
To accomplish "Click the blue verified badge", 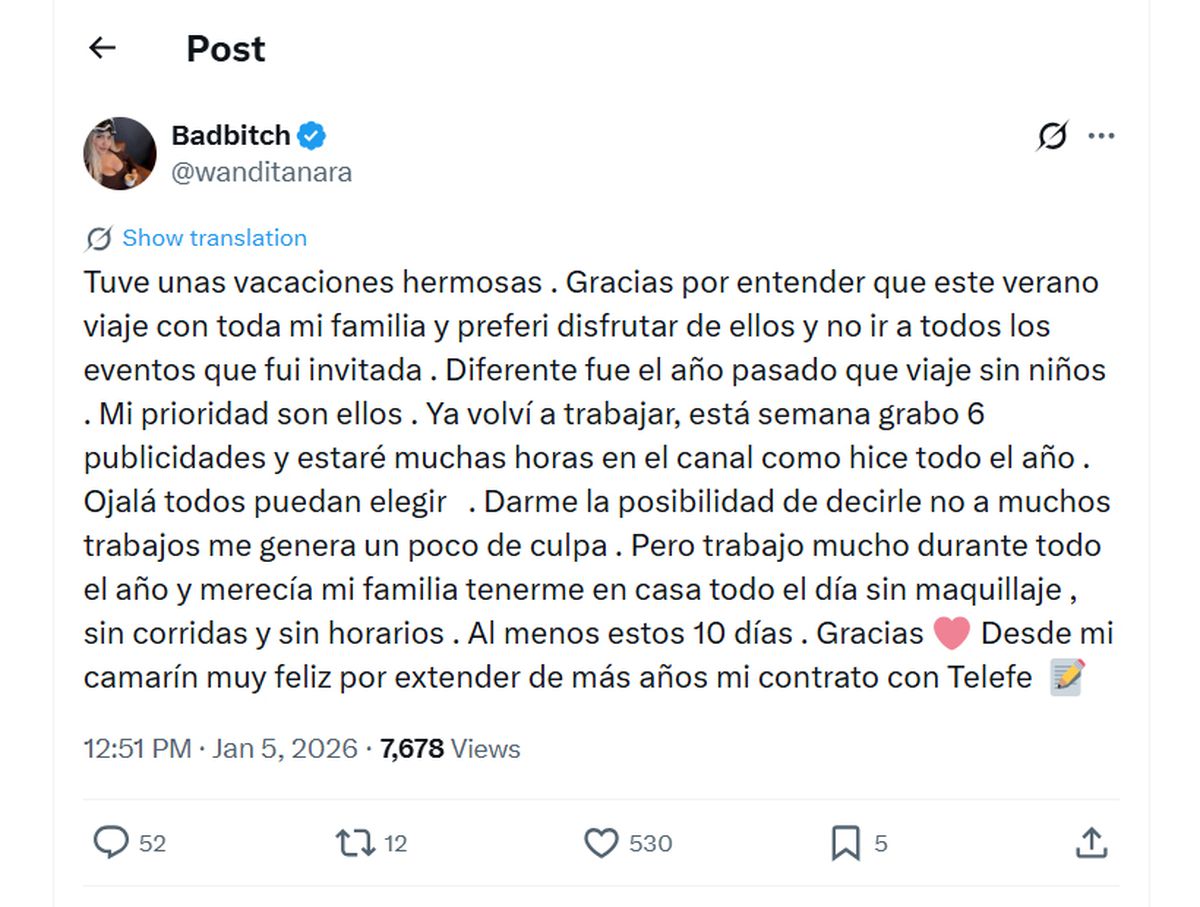I will 312,135.
